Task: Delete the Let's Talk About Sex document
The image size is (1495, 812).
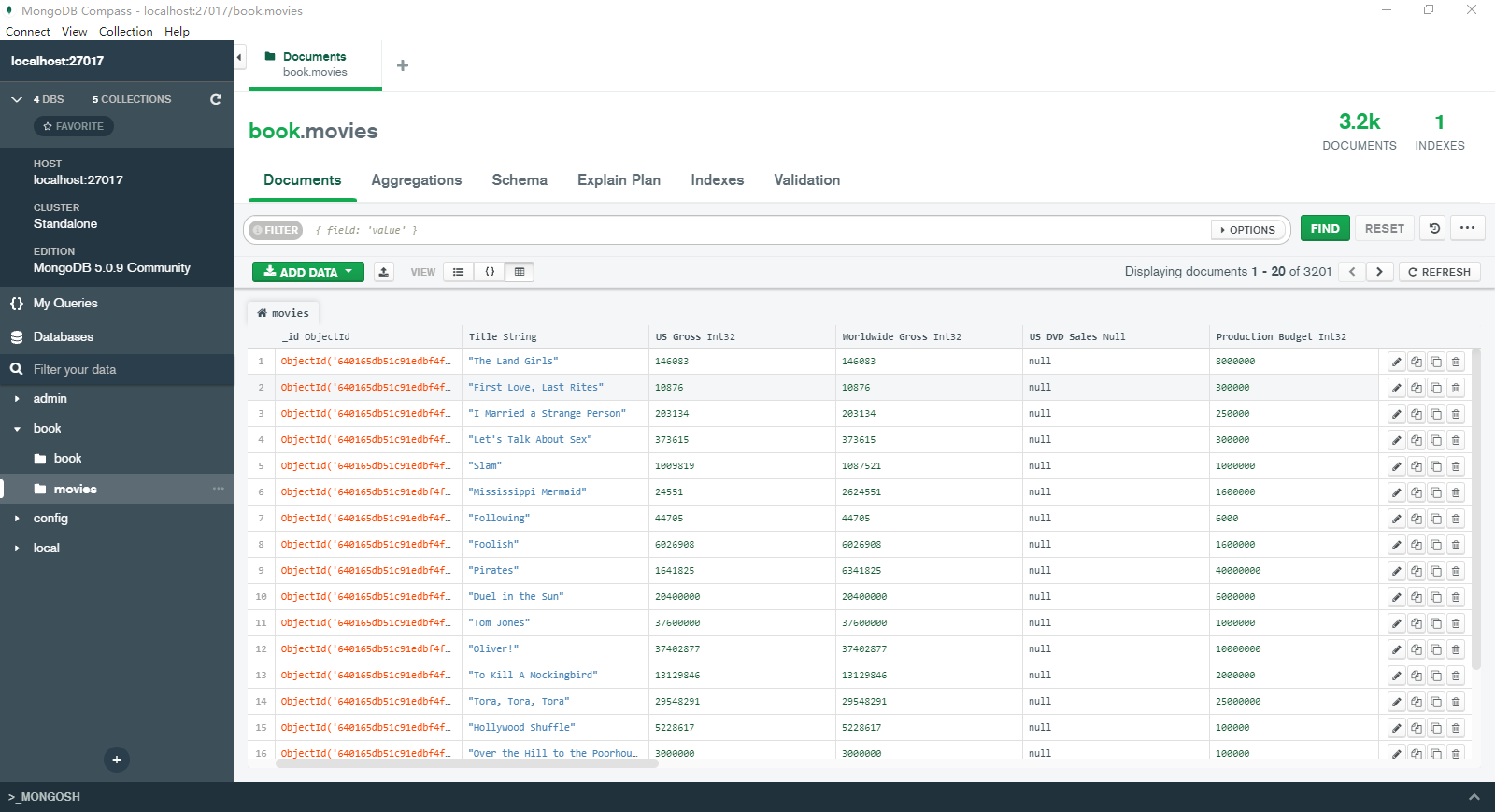Action: (1456, 440)
